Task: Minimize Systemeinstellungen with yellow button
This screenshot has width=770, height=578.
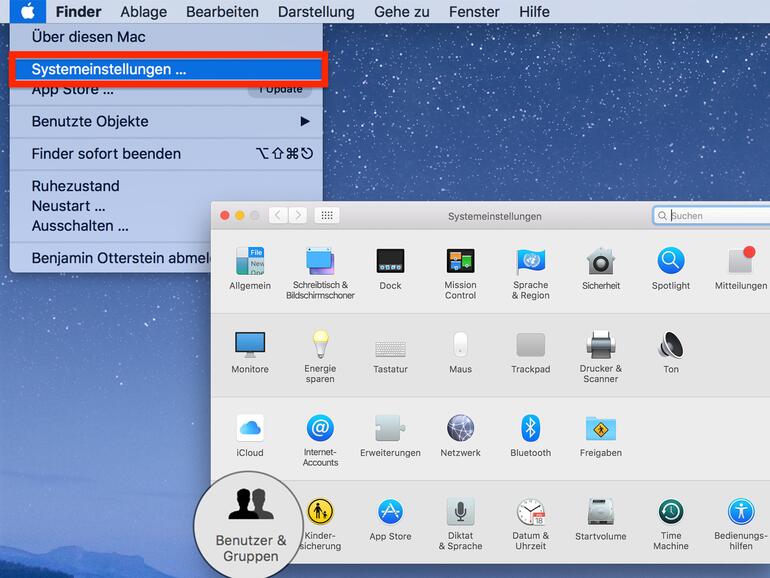Action: [240, 216]
